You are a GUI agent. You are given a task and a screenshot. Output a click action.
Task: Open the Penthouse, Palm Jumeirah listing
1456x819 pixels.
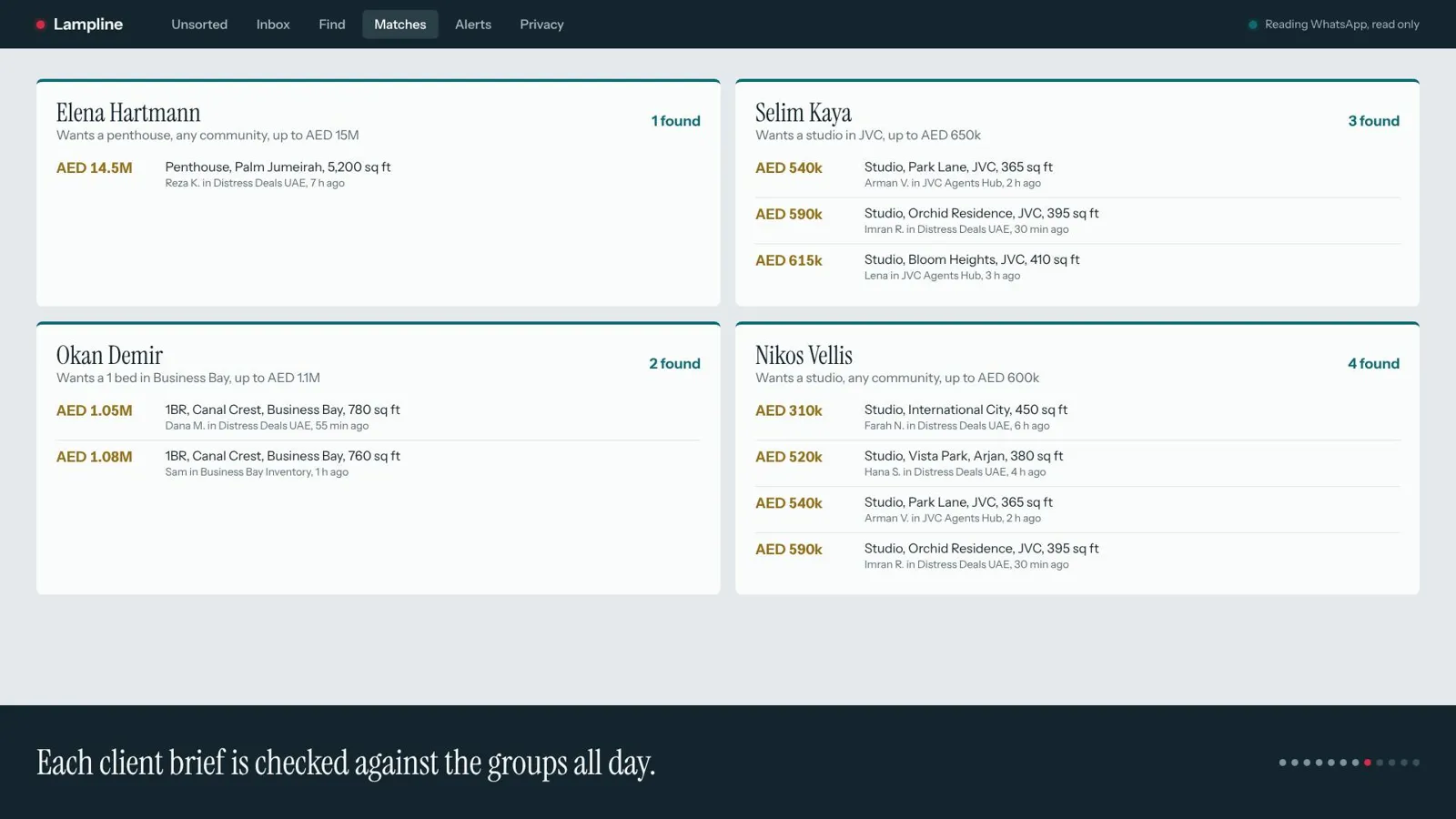(378, 175)
